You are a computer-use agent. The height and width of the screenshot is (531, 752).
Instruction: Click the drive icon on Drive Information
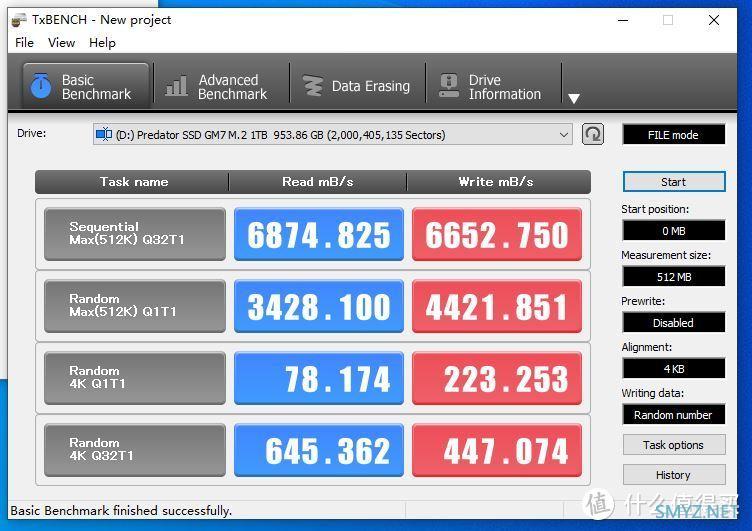pyautogui.click(x=449, y=86)
